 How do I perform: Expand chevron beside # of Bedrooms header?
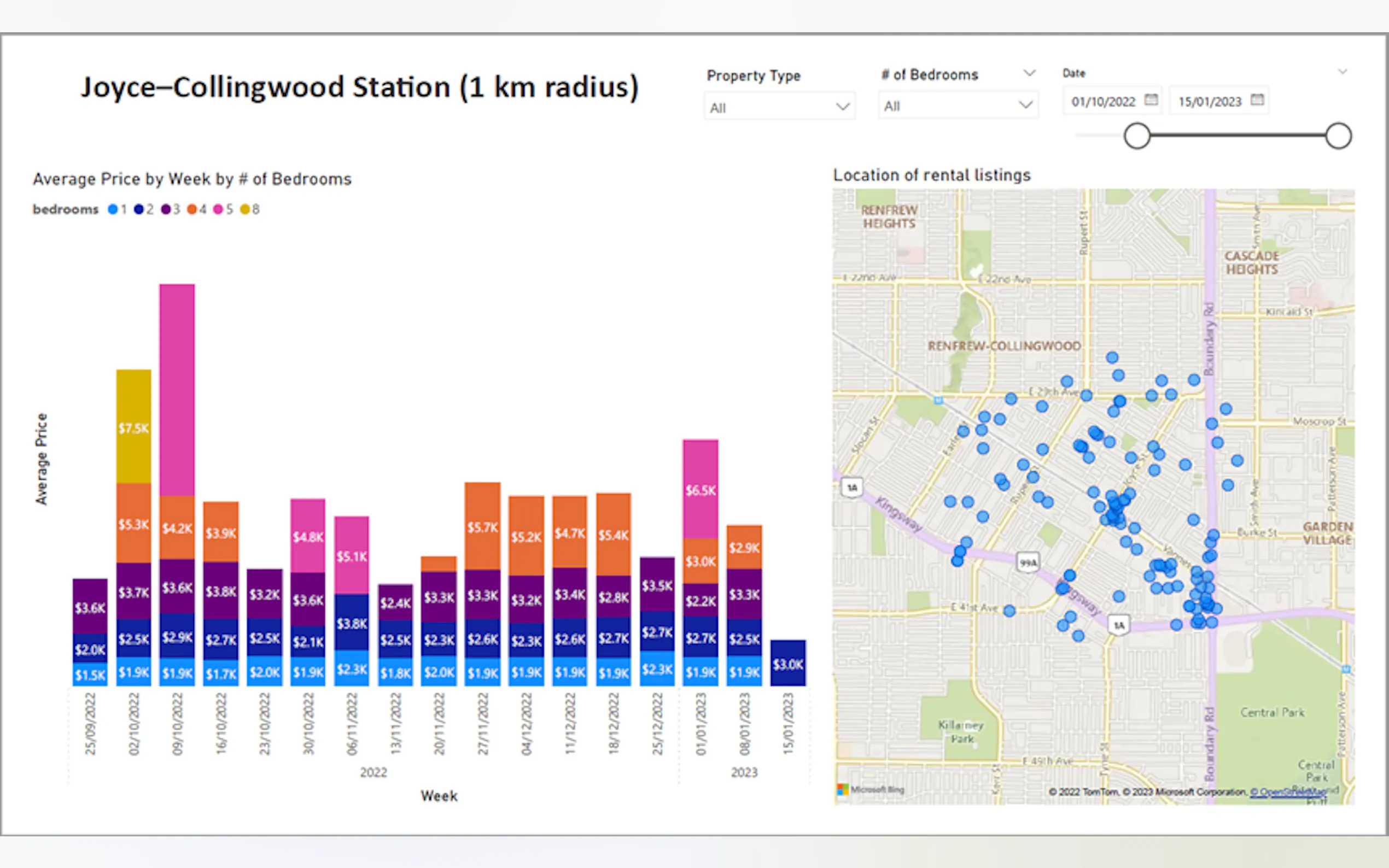[1030, 73]
